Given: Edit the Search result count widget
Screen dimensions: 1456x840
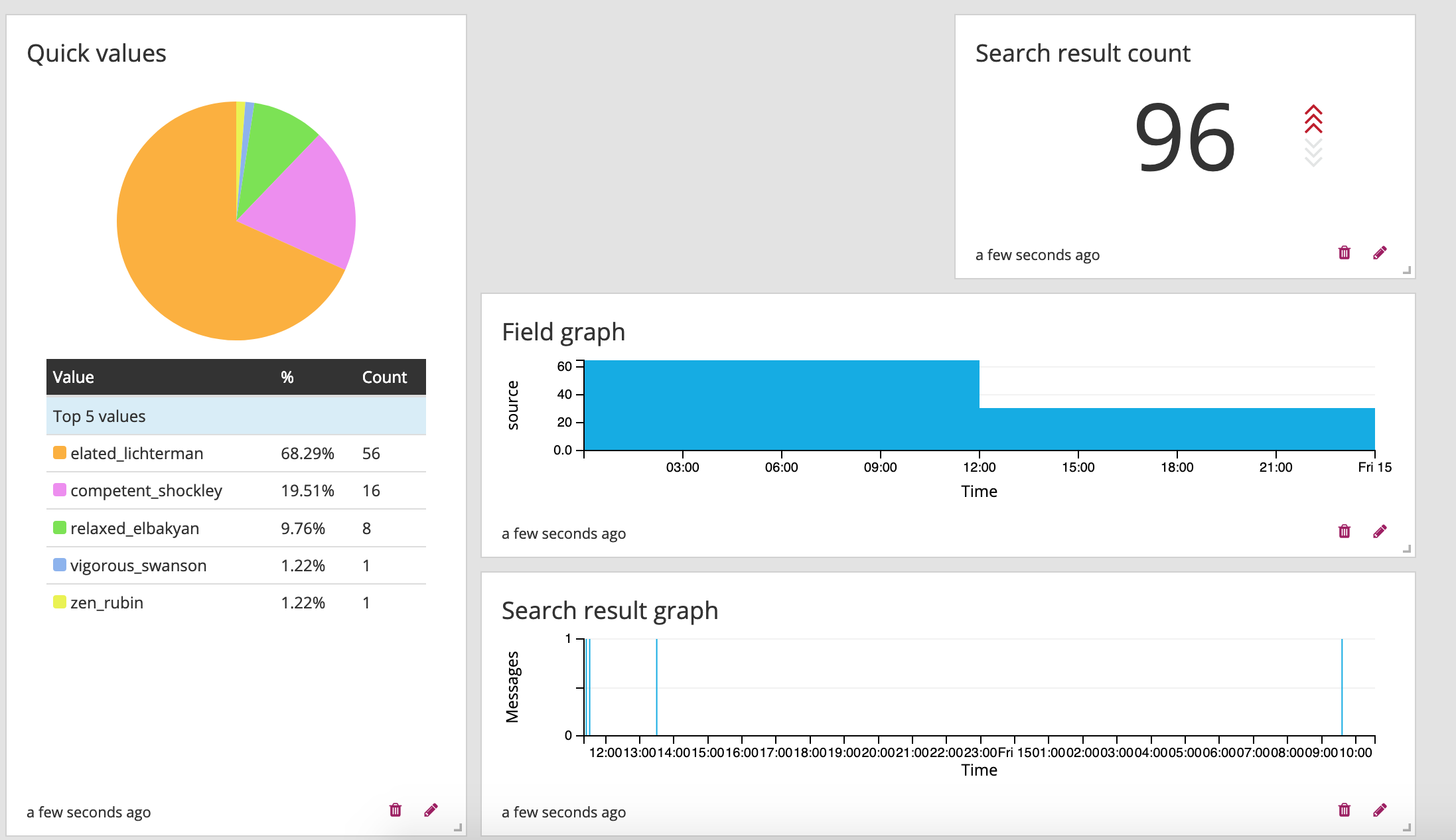Looking at the screenshot, I should click(1380, 252).
